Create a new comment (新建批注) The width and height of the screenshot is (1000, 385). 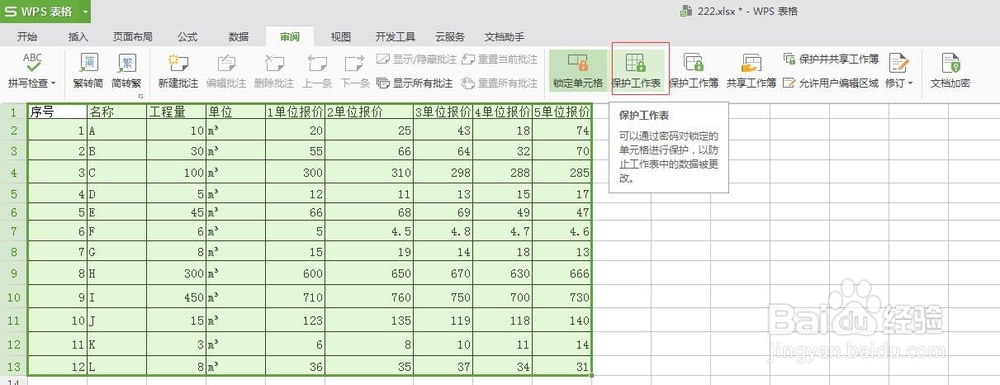point(178,71)
